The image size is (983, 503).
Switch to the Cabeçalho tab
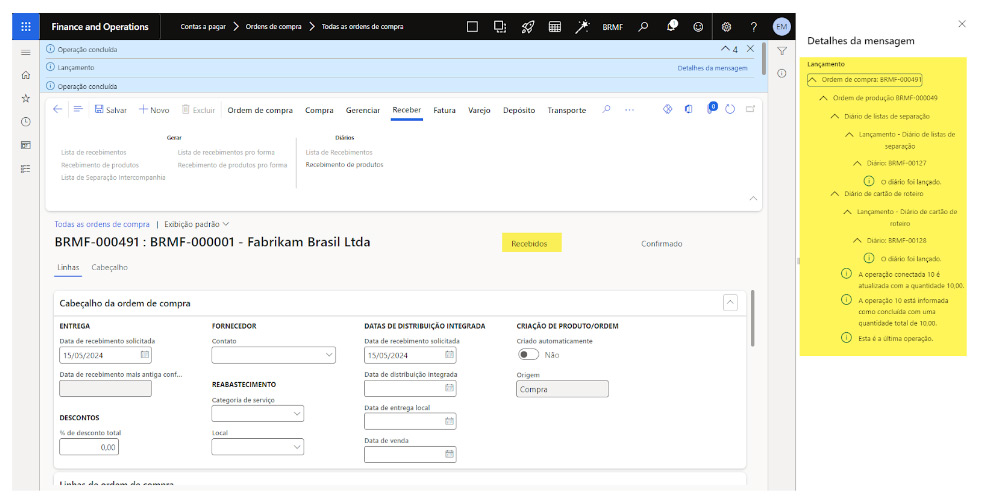tap(109, 268)
